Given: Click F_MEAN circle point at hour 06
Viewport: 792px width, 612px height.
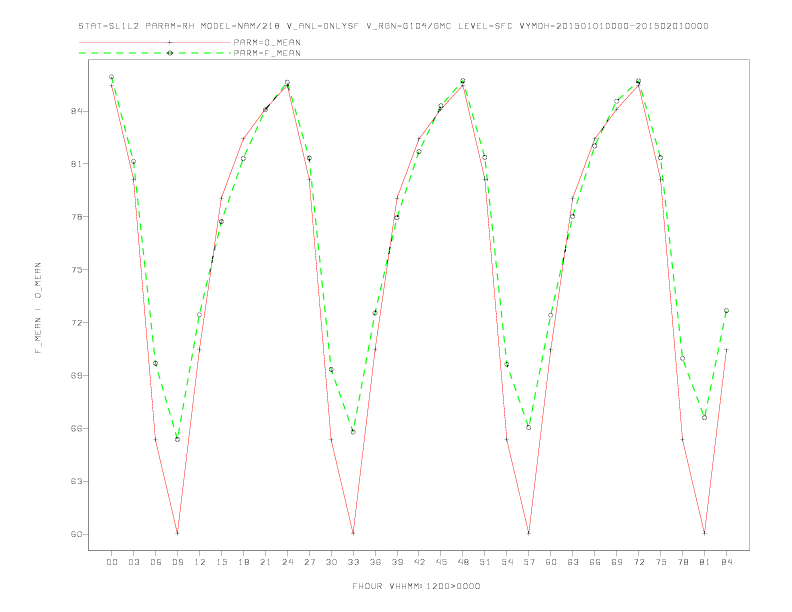Looking at the screenshot, I should click(156, 364).
